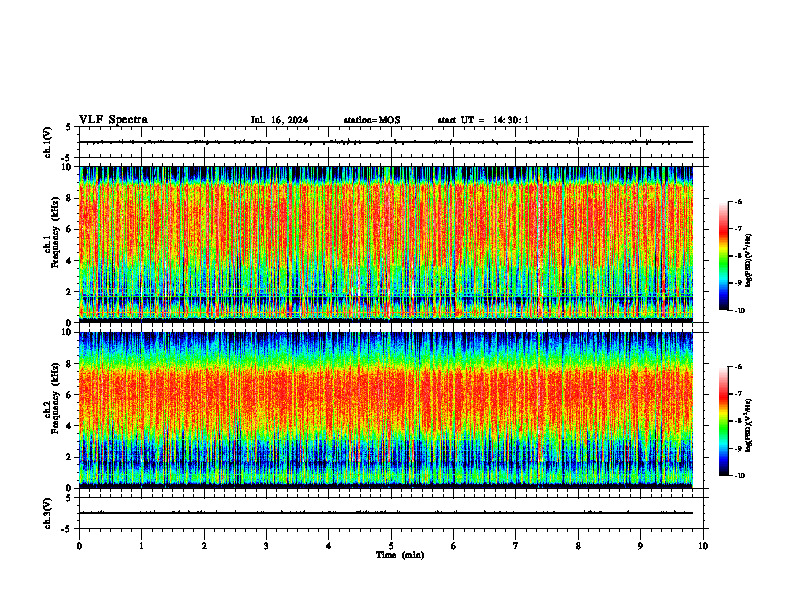
Task: Click the "-10" label on ch.2 color bar
Action: 739,476
